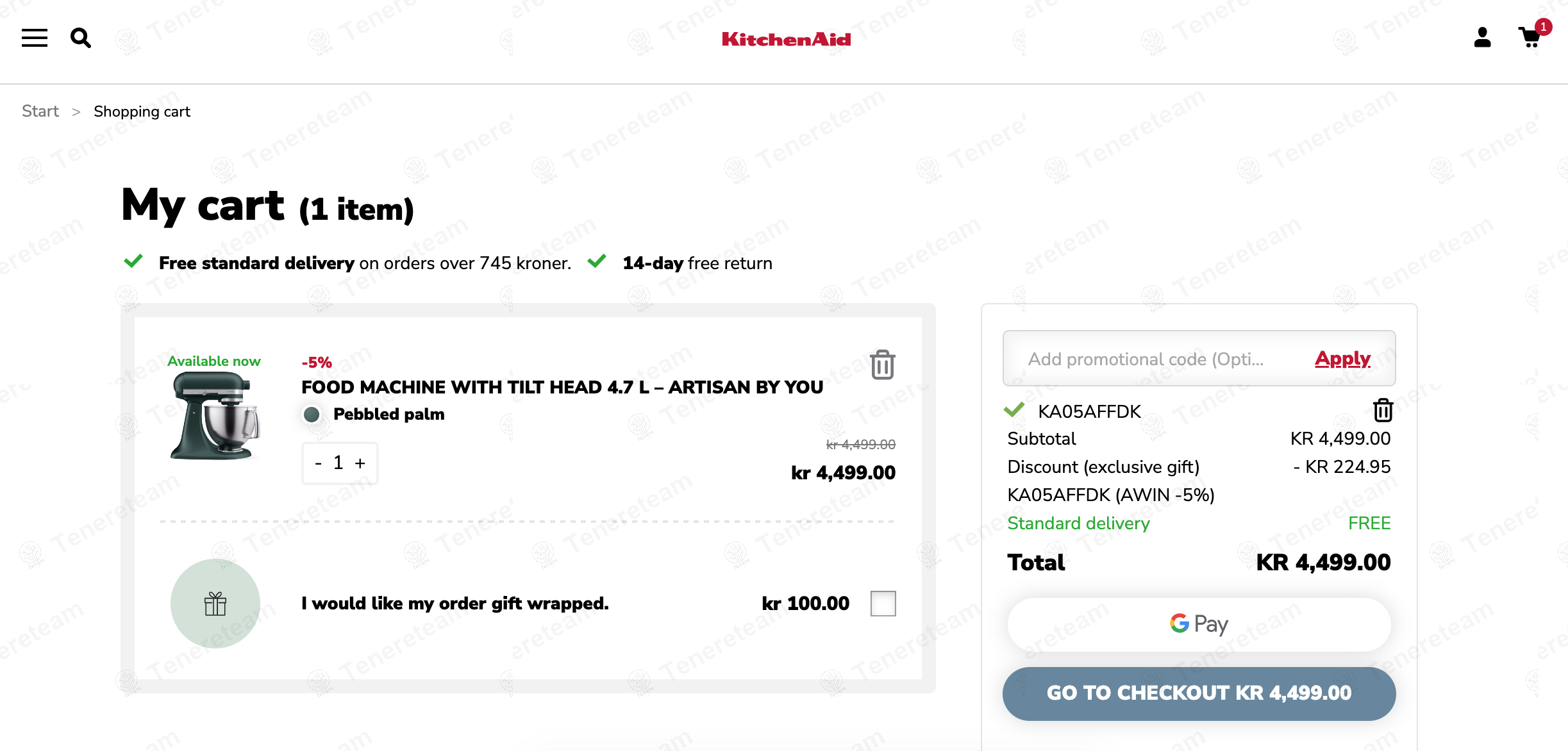This screenshot has height=751, width=1568.
Task: Click the KitchenAid logo
Action: click(786, 39)
